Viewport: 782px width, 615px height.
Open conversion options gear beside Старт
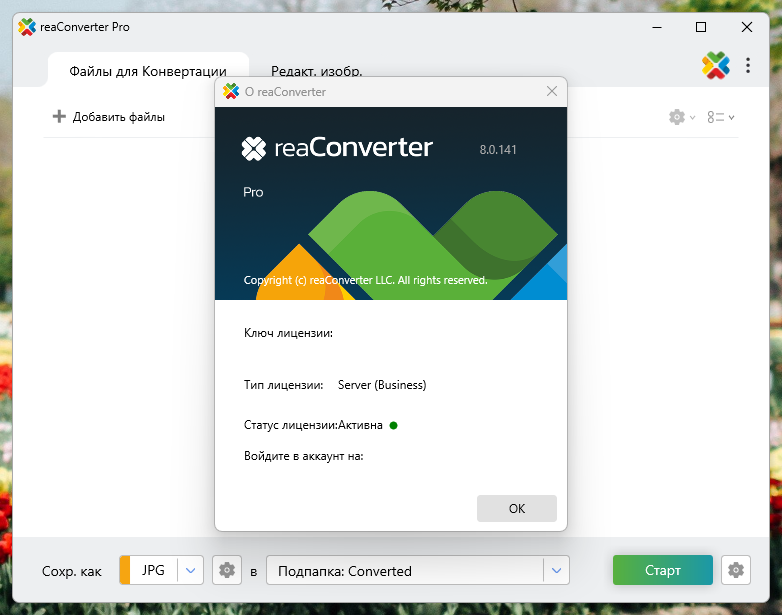click(736, 570)
